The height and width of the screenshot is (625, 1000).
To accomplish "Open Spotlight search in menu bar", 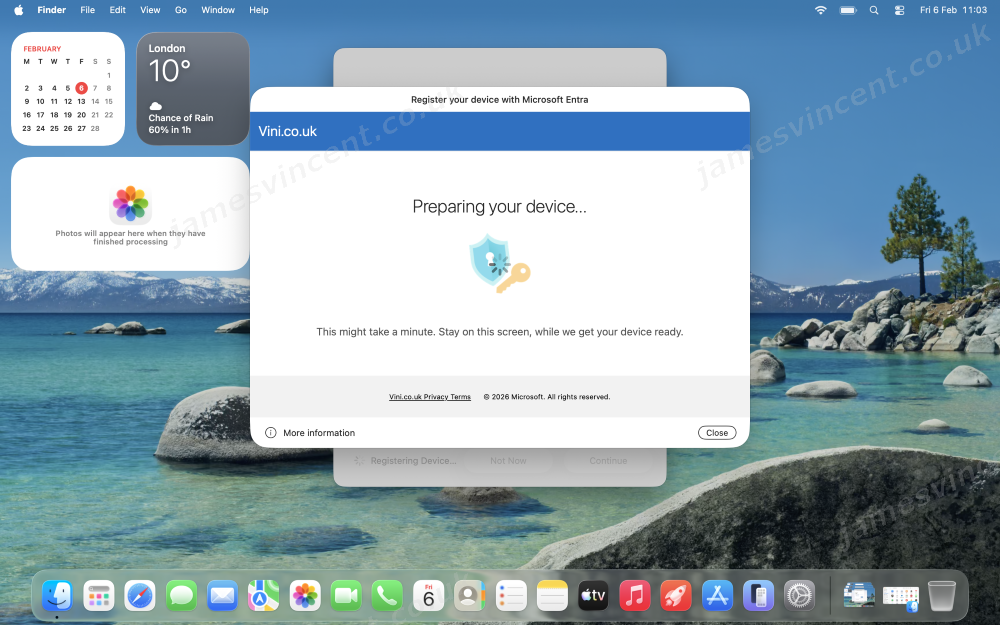I will point(874,10).
